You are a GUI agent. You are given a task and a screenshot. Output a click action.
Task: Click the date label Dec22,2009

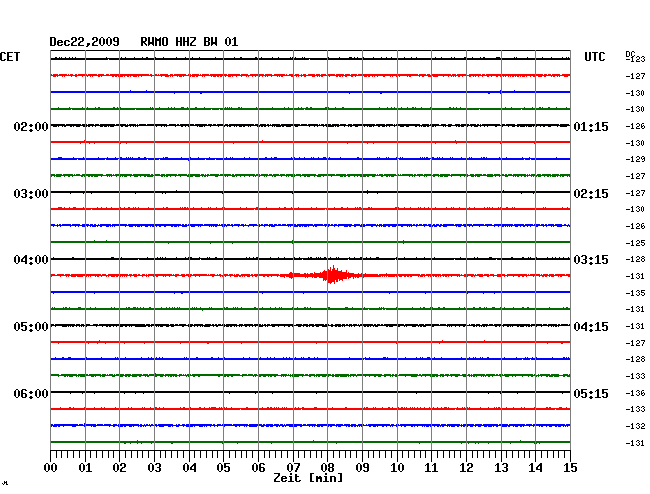[x=85, y=42]
